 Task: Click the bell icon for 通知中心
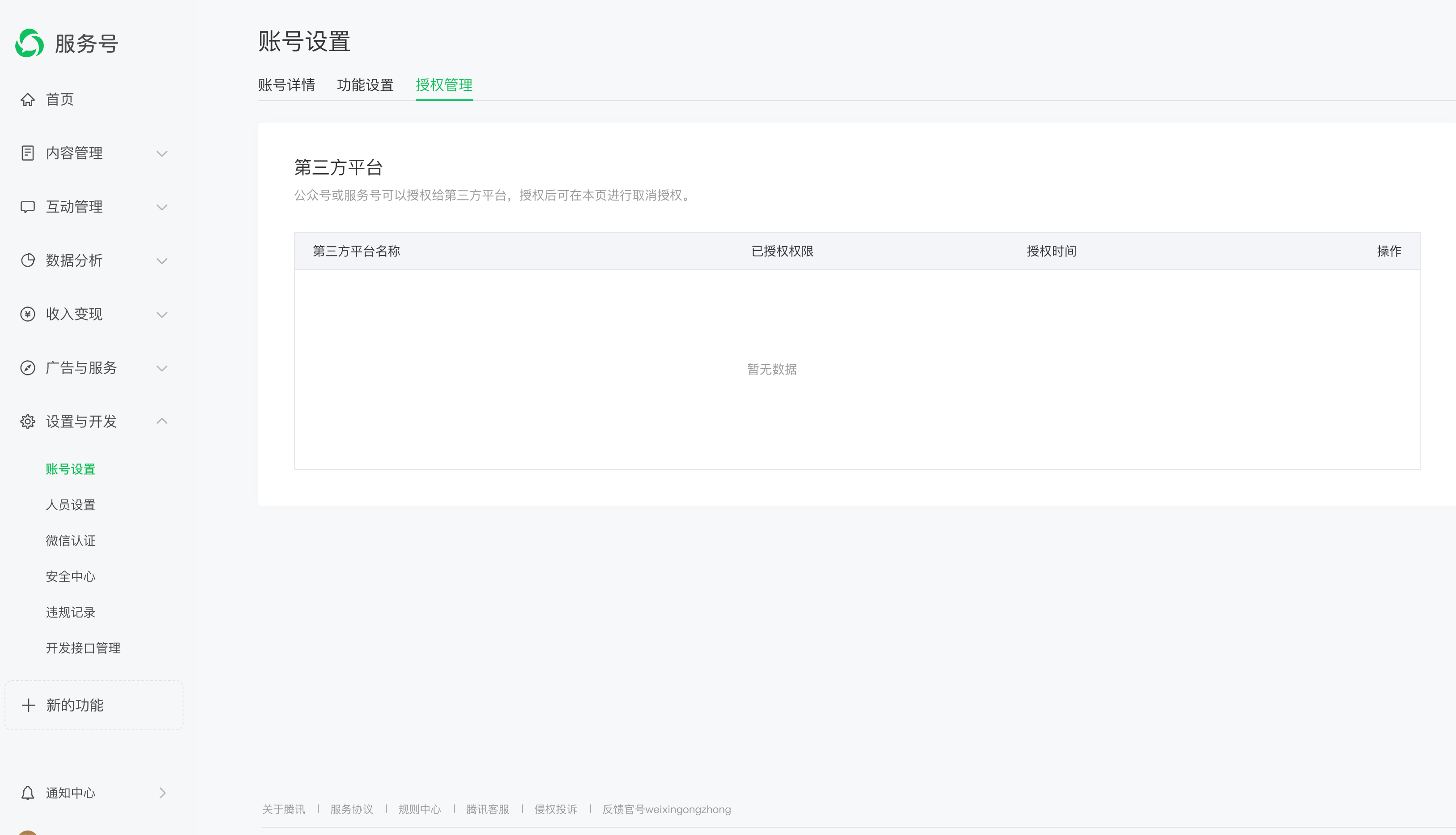pos(28,793)
